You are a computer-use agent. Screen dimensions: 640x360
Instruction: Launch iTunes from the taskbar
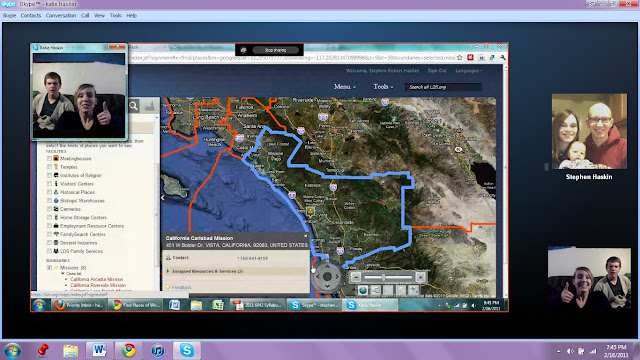(x=158, y=350)
